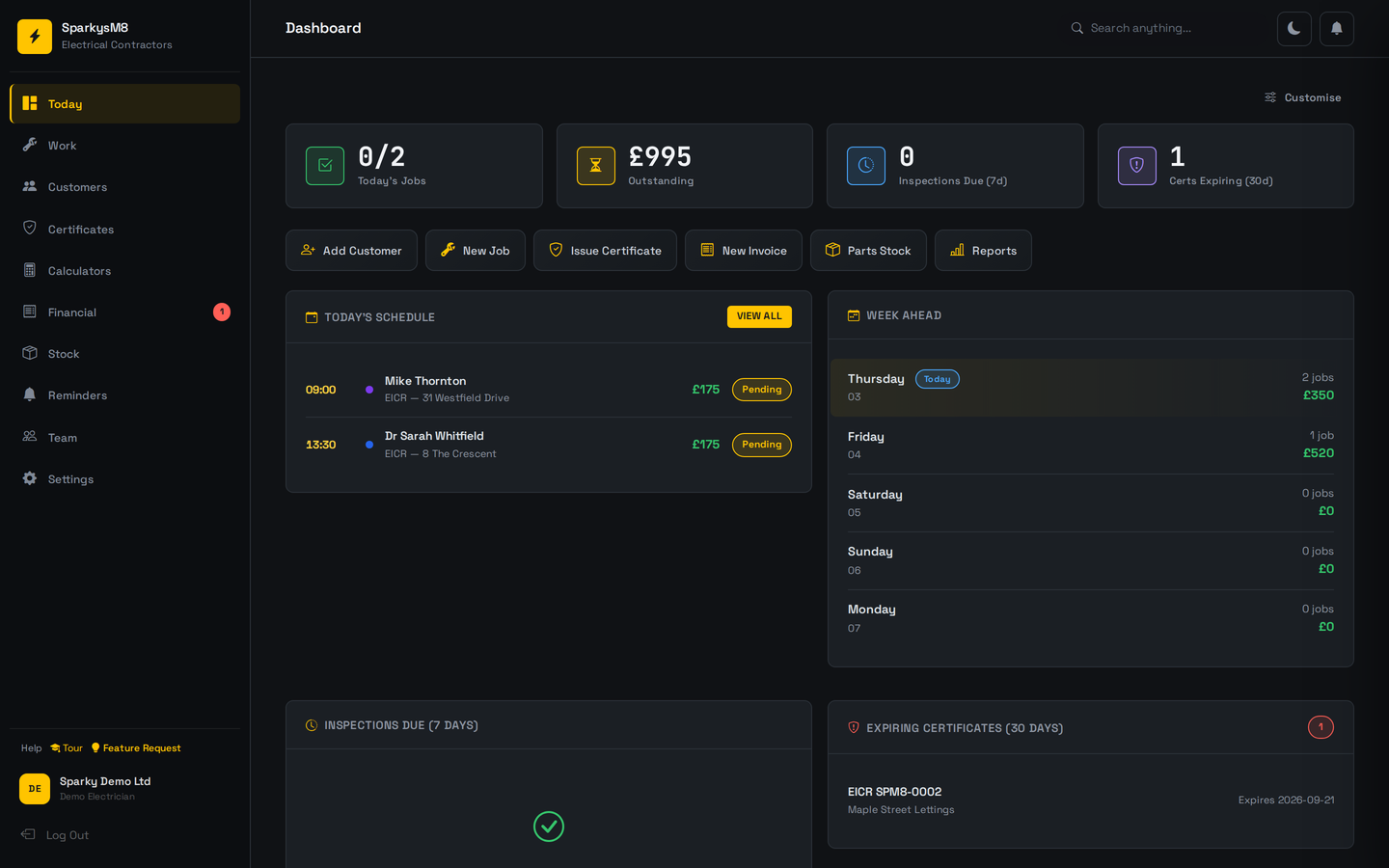The image size is (1389, 868).
Task: Click the purple dot beside Mike Thornton
Action: coord(369,390)
